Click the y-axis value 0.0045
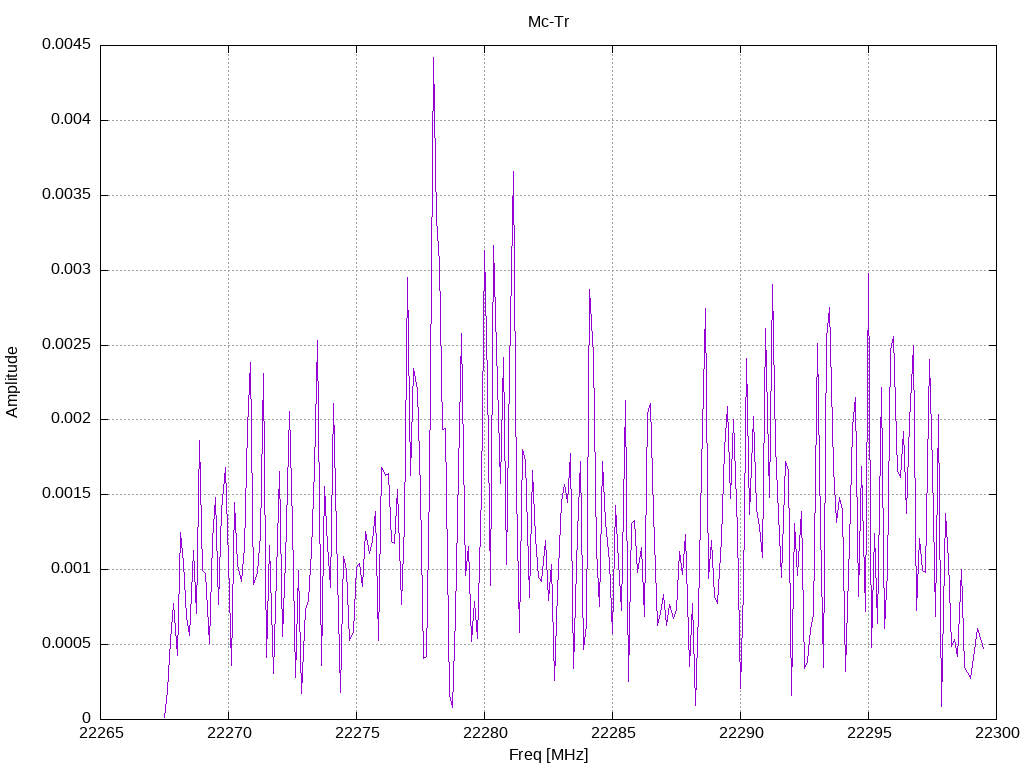This screenshot has width=1024, height=768. [67, 44]
